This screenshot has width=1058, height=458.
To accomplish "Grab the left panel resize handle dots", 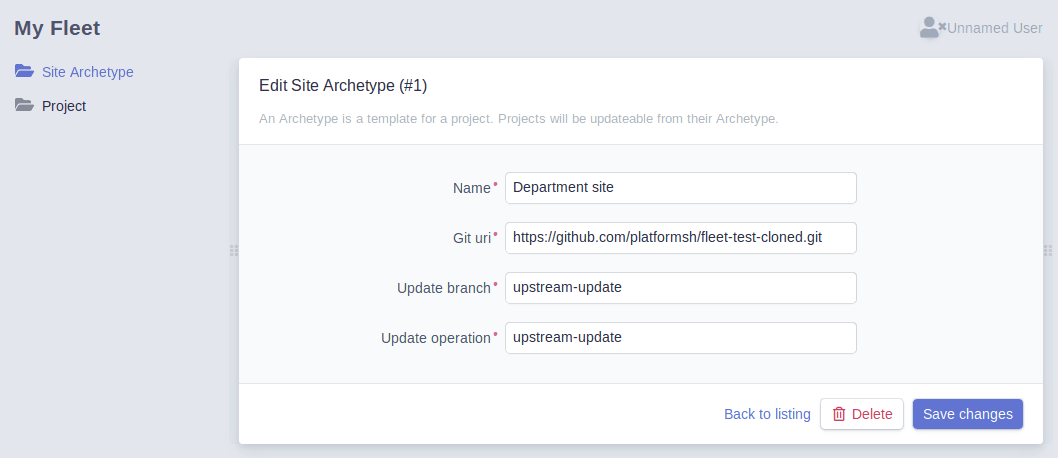I will pos(234,250).
